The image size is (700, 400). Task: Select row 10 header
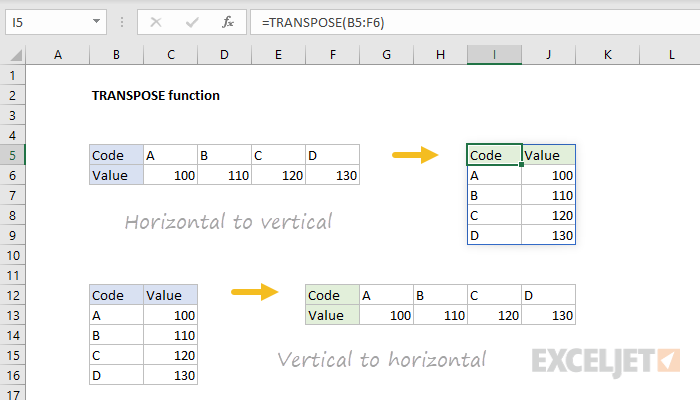coord(12,255)
